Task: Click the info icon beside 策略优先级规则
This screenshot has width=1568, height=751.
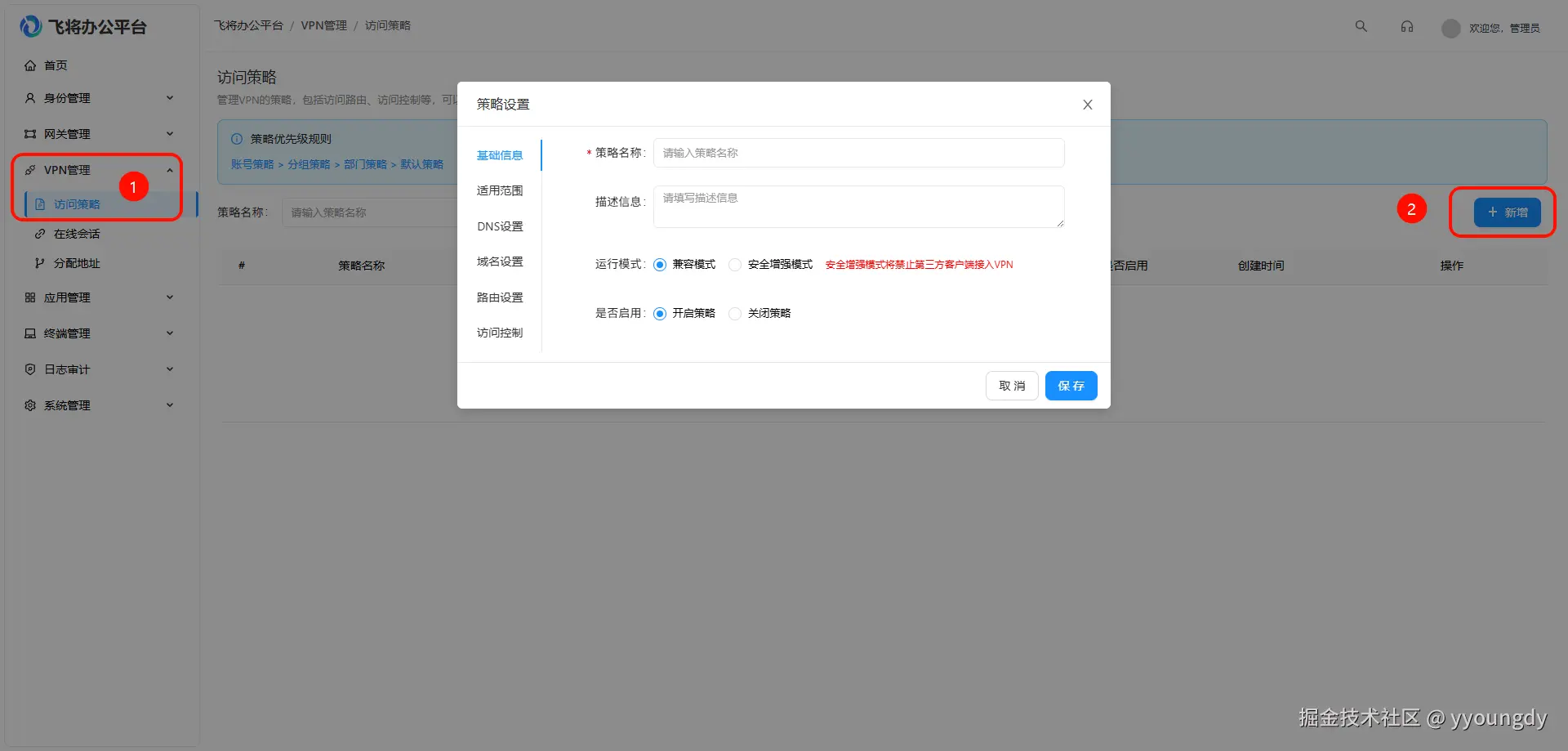Action: coord(237,139)
